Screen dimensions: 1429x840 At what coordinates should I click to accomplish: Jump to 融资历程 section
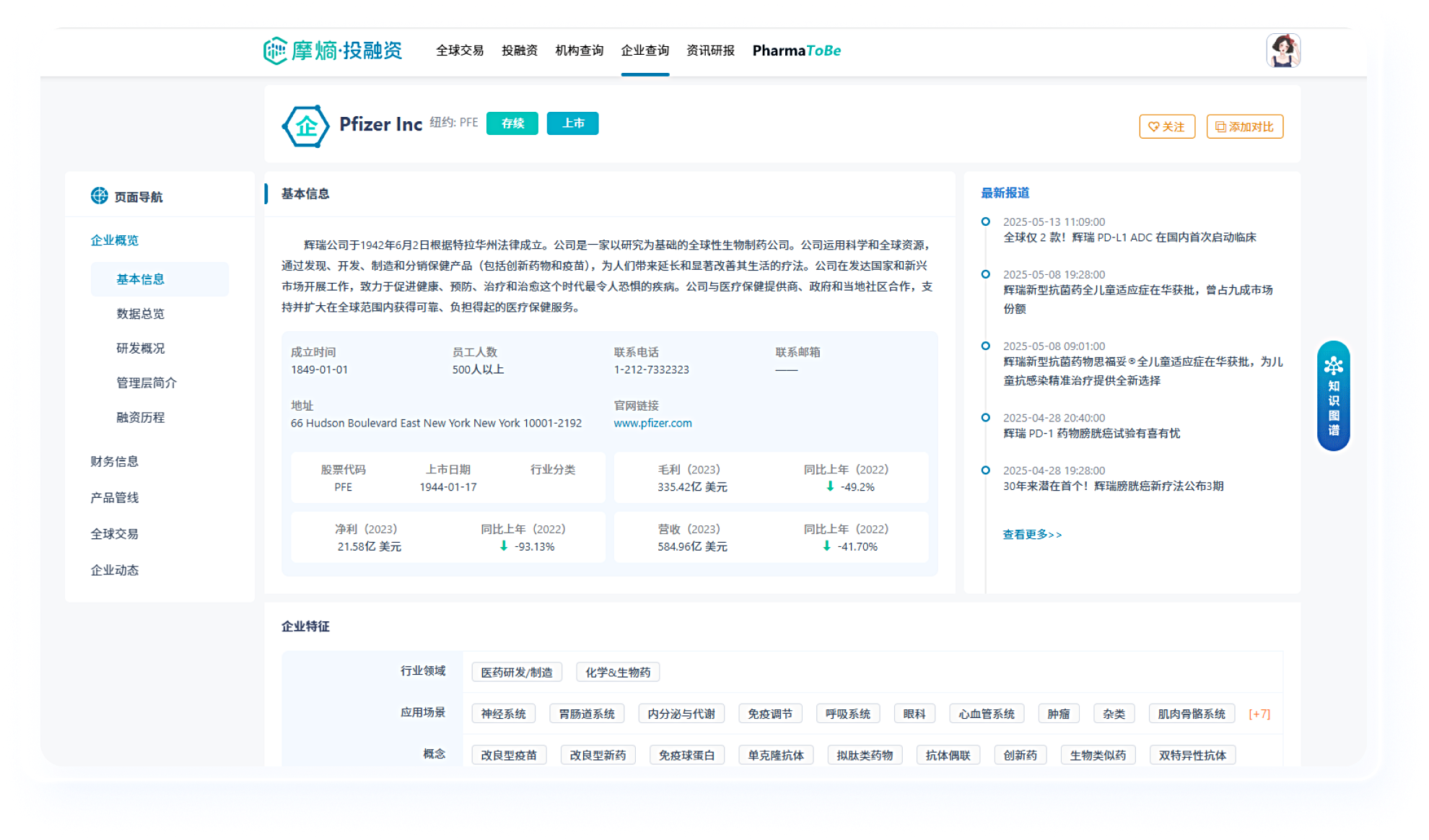click(x=141, y=418)
